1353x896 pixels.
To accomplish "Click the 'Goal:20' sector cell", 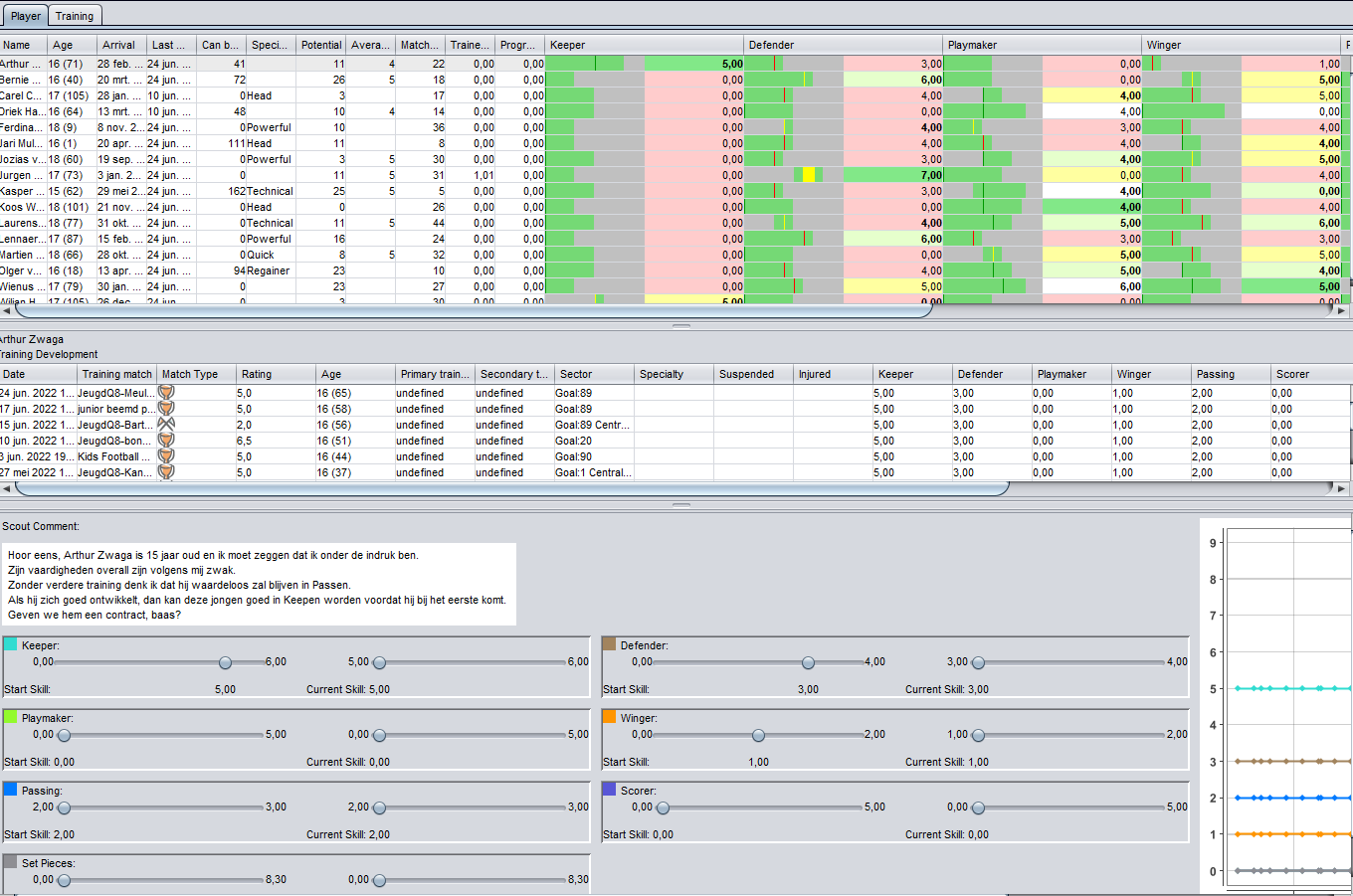I will (x=594, y=441).
